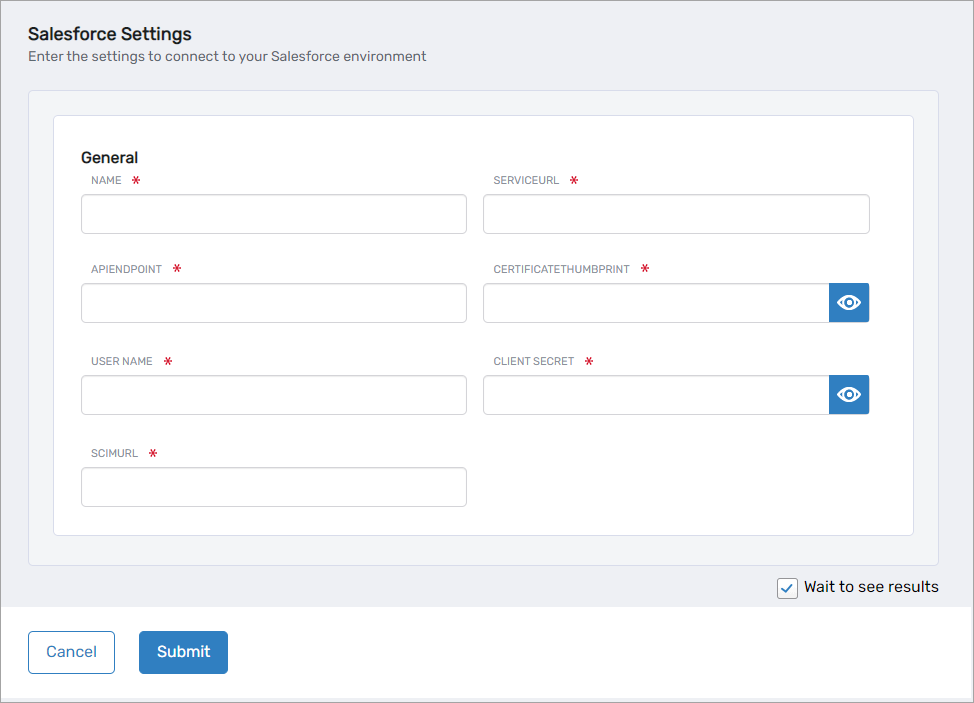Click the Submit button

[x=183, y=652]
